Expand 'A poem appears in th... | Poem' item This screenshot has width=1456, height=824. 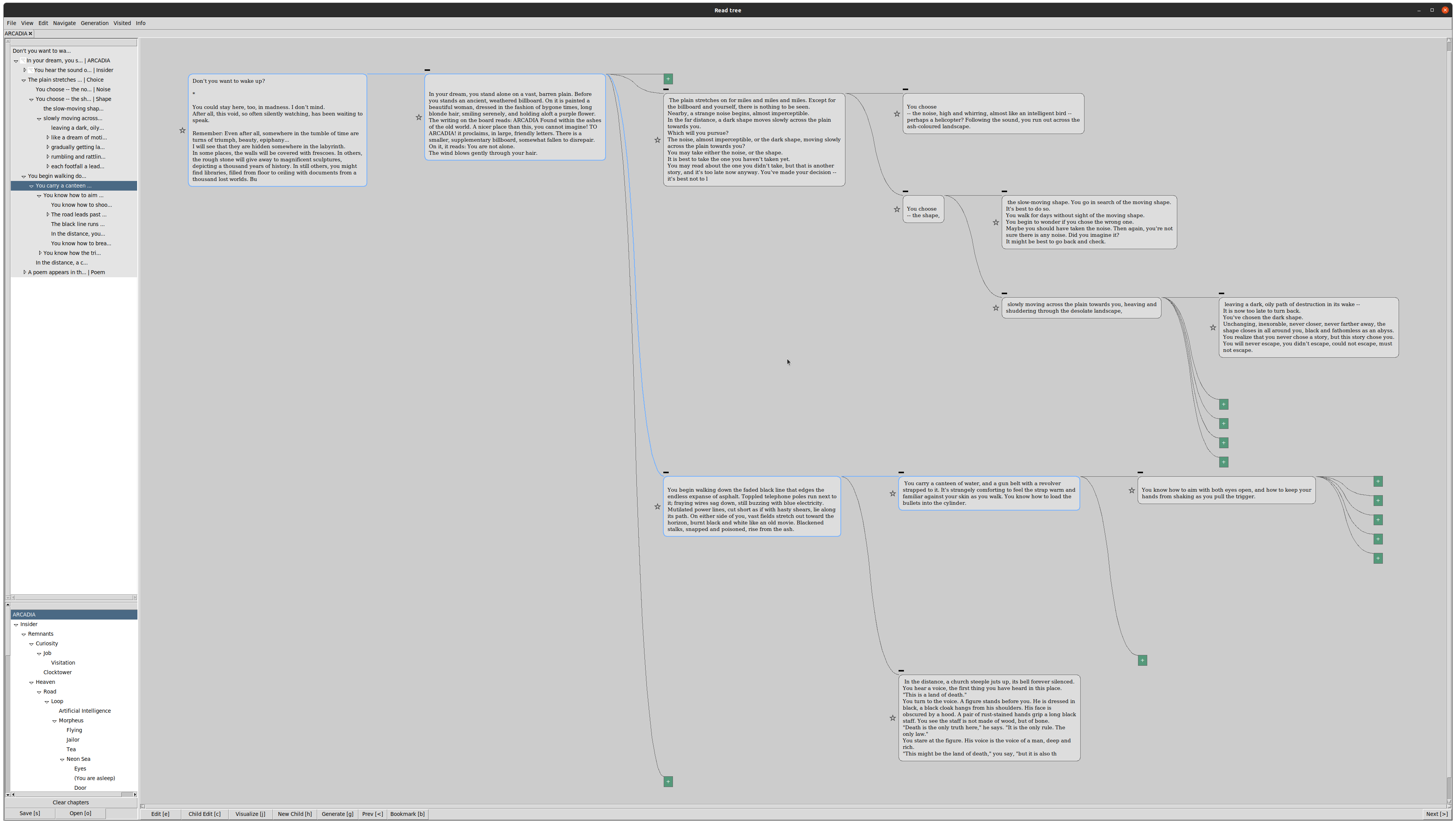tap(24, 272)
